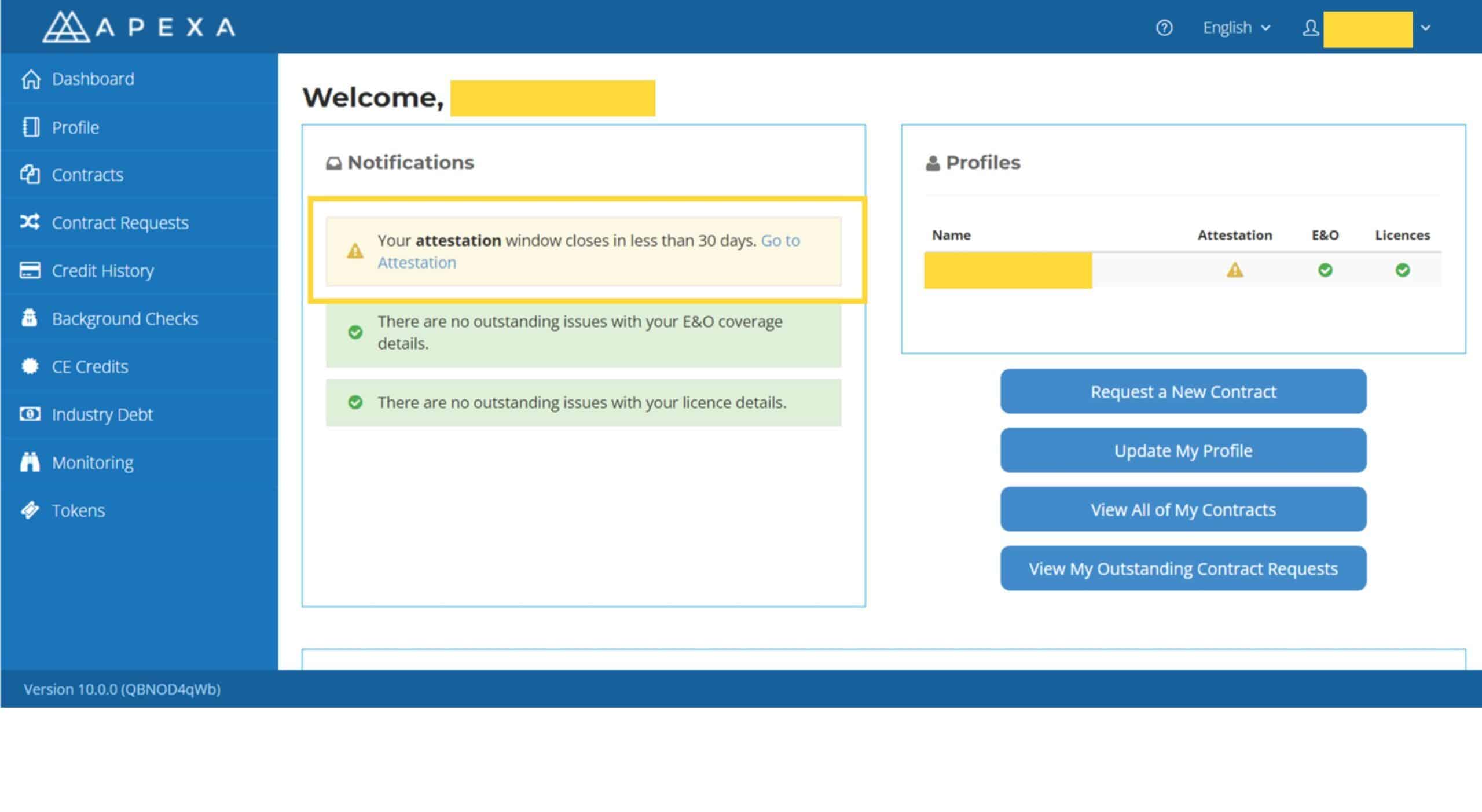Click the APEXA logo
1482x812 pixels.
(x=139, y=27)
